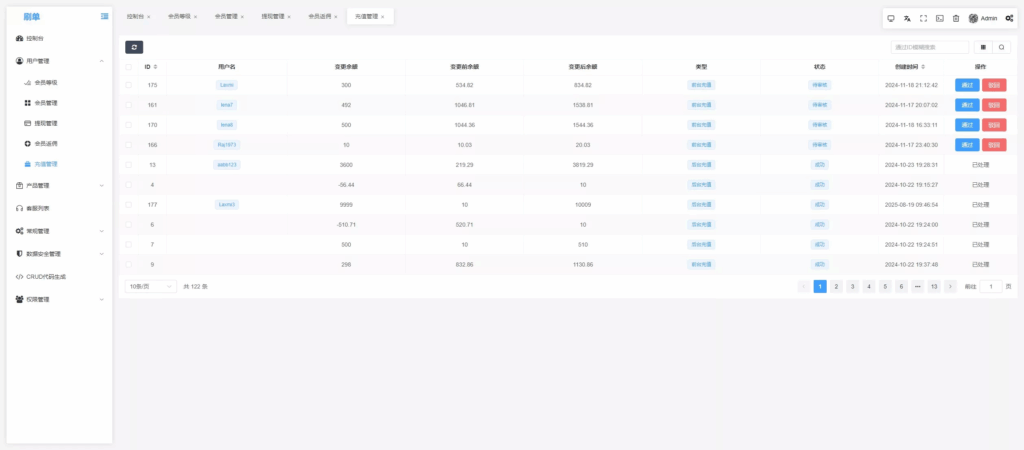1024x450 pixels.
Task: Expand the 权限管理 sidebar menu
Action: click(x=60, y=299)
